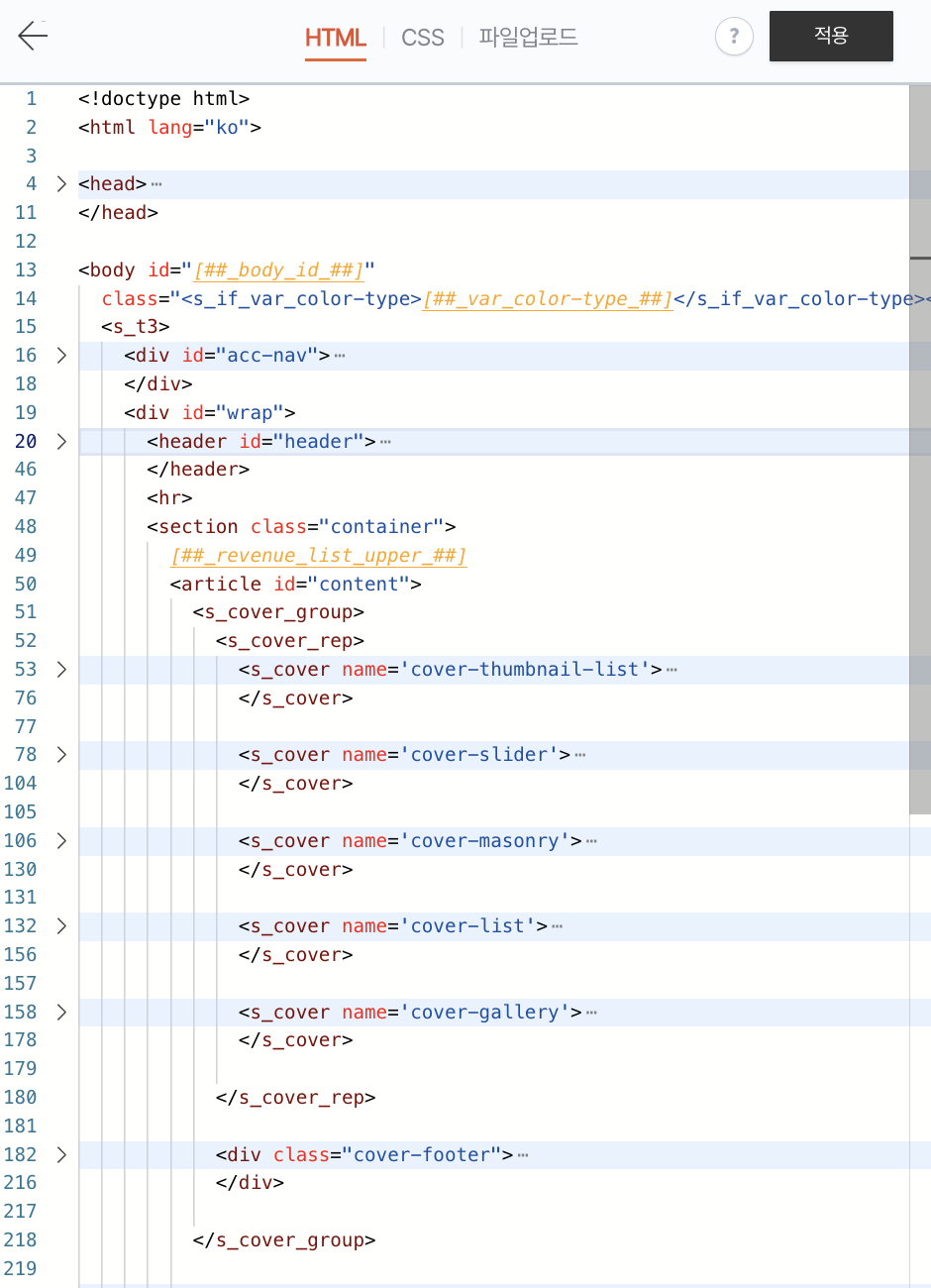The width and height of the screenshot is (931, 1288).
Task: Click the ellipsis after cover-thumbnail-list
Action: point(672,670)
